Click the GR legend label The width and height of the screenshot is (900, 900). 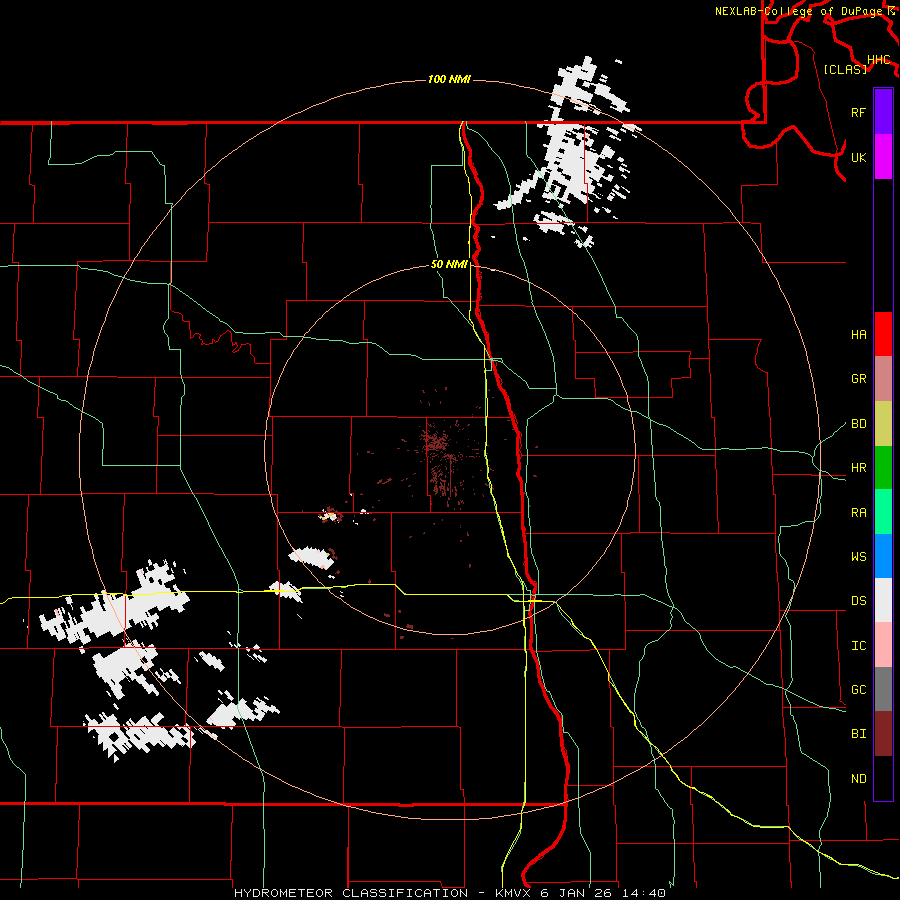[858, 379]
